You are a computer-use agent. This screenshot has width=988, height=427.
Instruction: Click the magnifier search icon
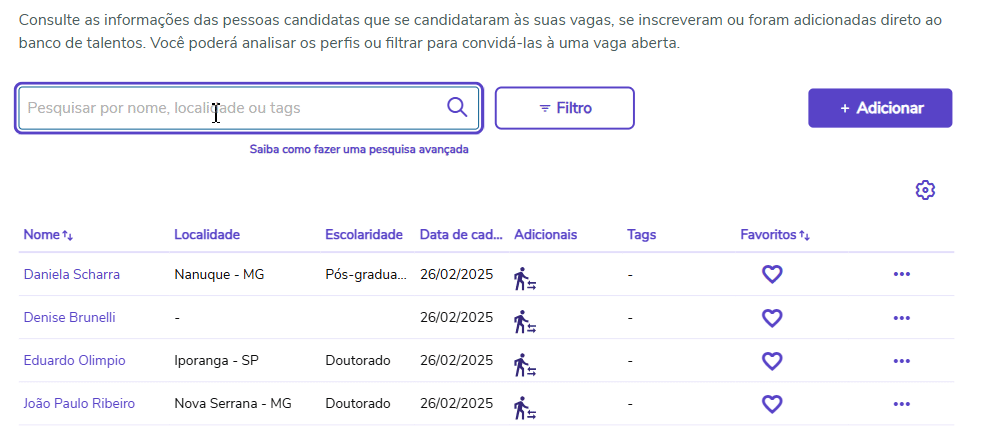point(457,108)
